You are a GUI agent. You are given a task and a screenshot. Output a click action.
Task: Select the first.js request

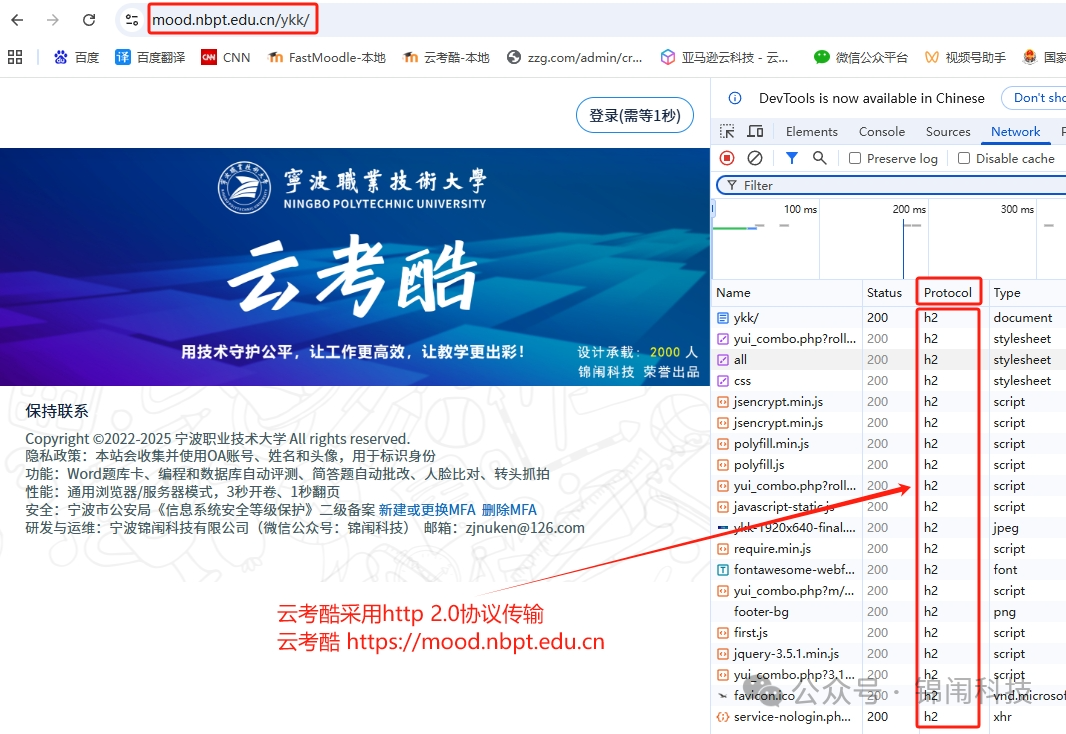pos(889,633)
